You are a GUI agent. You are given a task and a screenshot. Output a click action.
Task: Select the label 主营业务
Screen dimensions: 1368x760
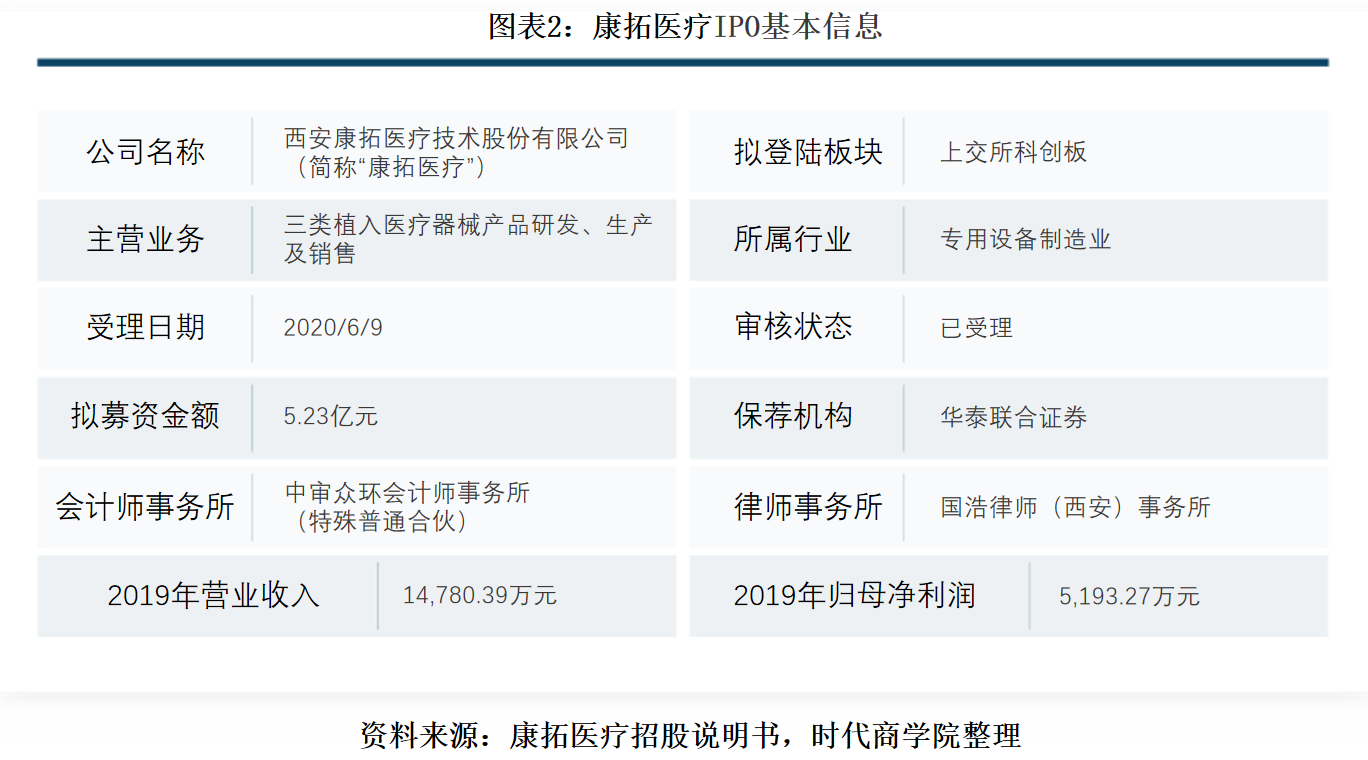pos(145,239)
